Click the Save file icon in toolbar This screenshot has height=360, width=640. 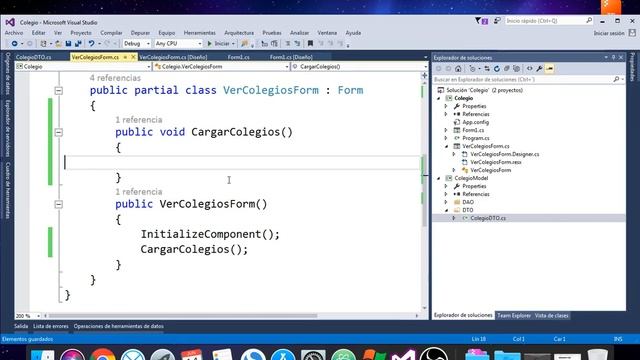point(68,43)
